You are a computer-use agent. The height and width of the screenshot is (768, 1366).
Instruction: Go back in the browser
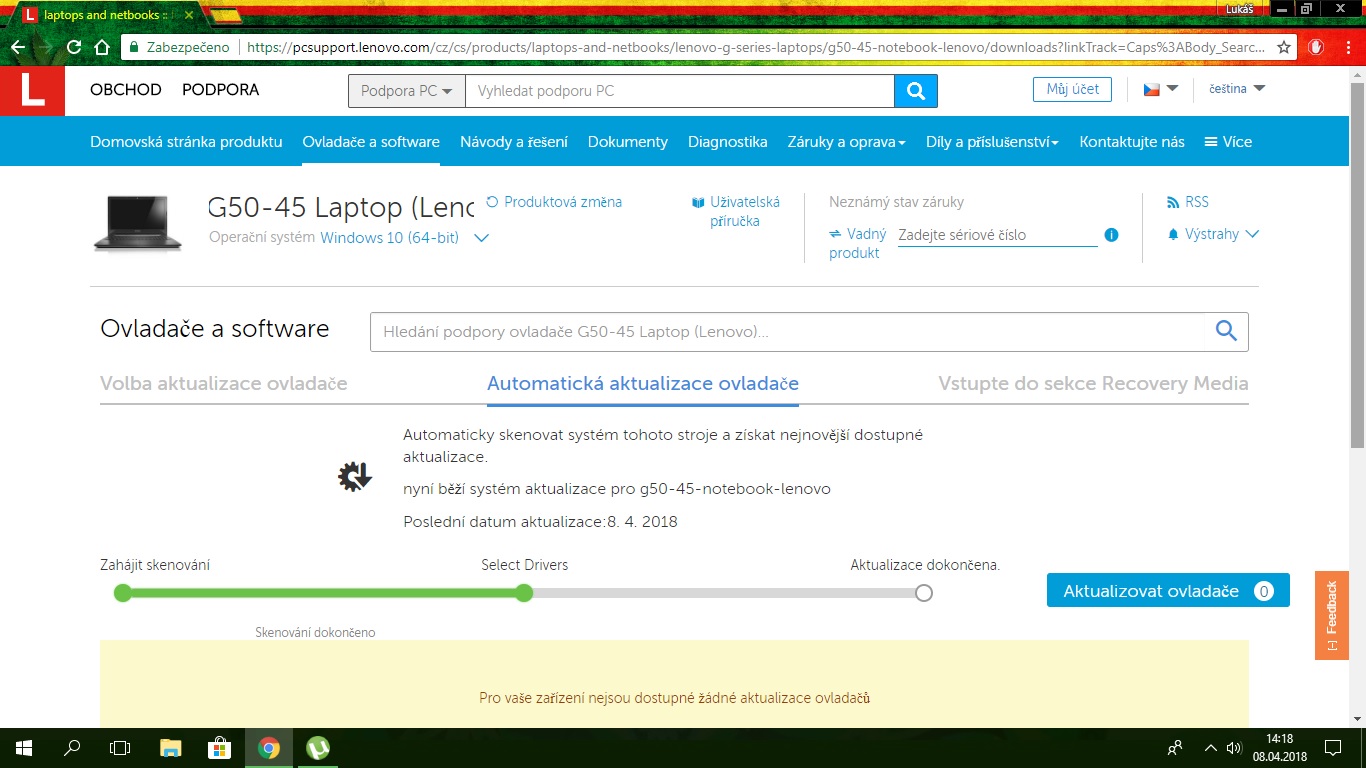click(18, 47)
